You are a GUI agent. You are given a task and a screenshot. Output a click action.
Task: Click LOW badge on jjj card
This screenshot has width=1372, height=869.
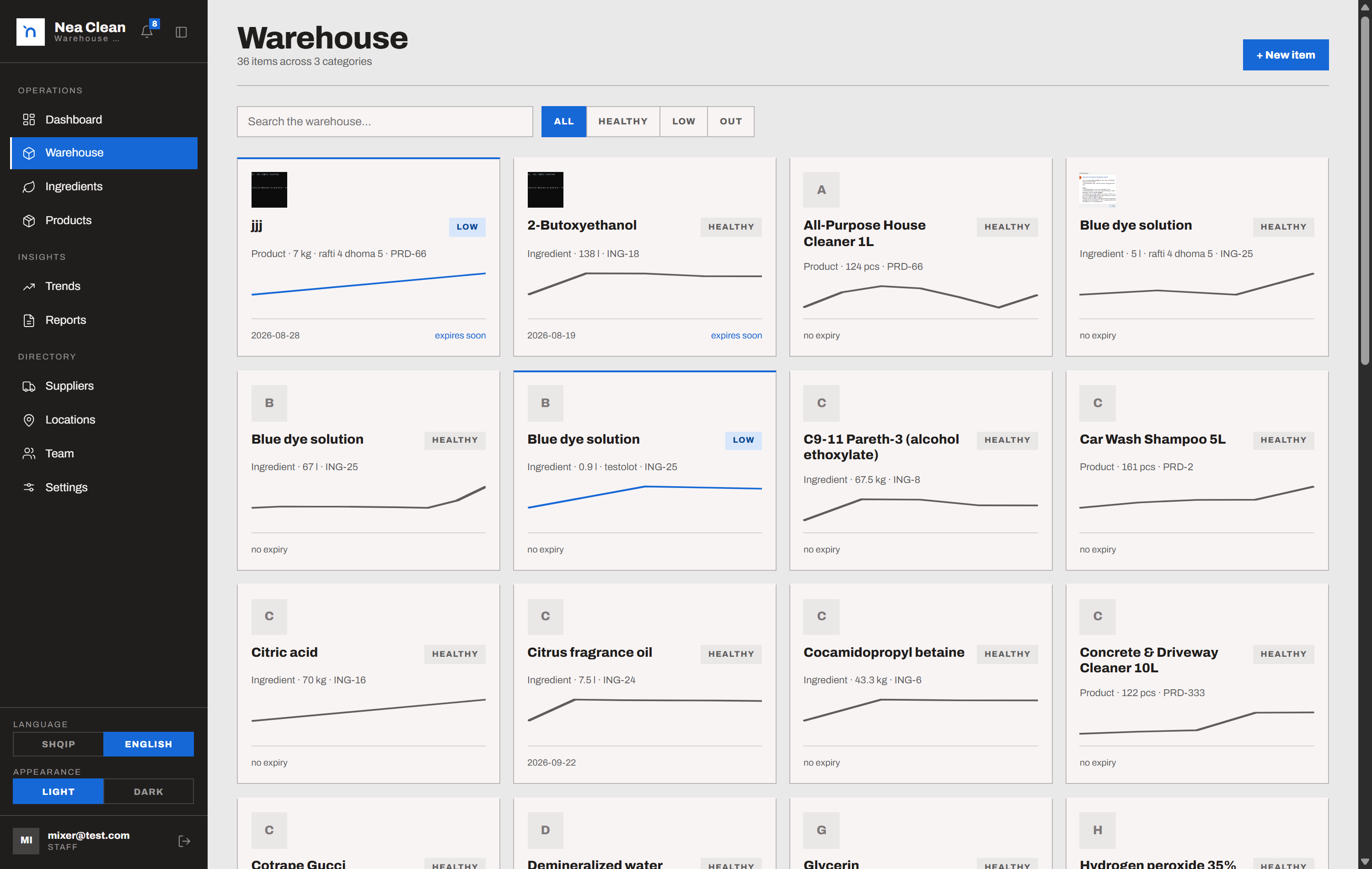point(466,227)
